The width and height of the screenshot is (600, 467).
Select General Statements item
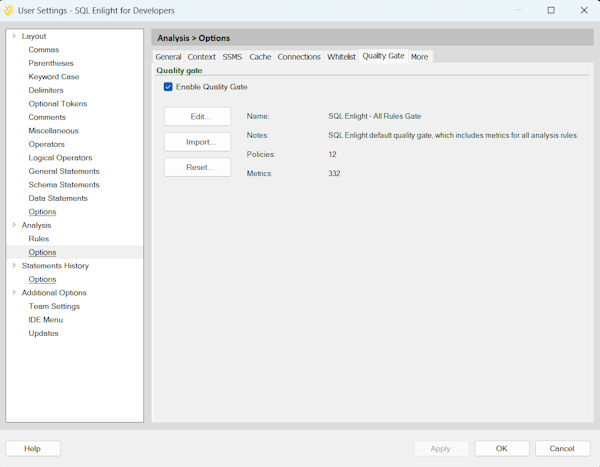[64, 171]
